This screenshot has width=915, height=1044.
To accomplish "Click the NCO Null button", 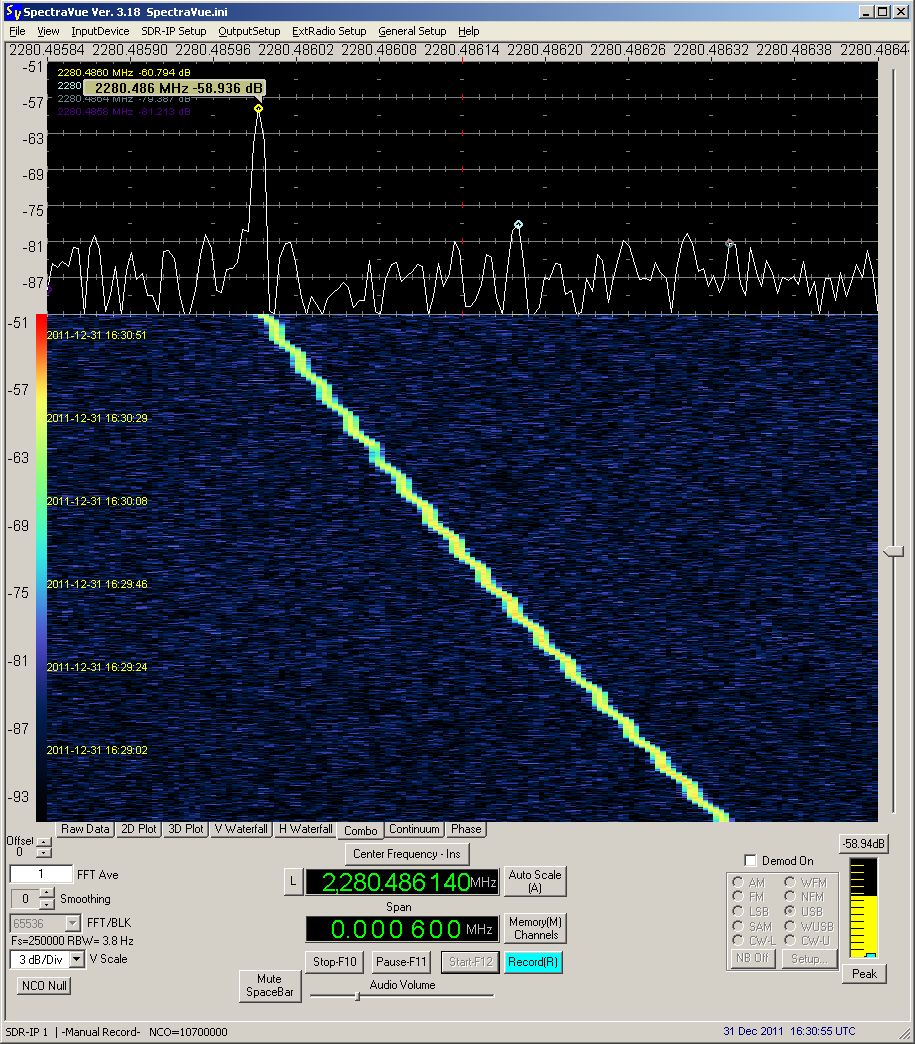I will point(43,985).
